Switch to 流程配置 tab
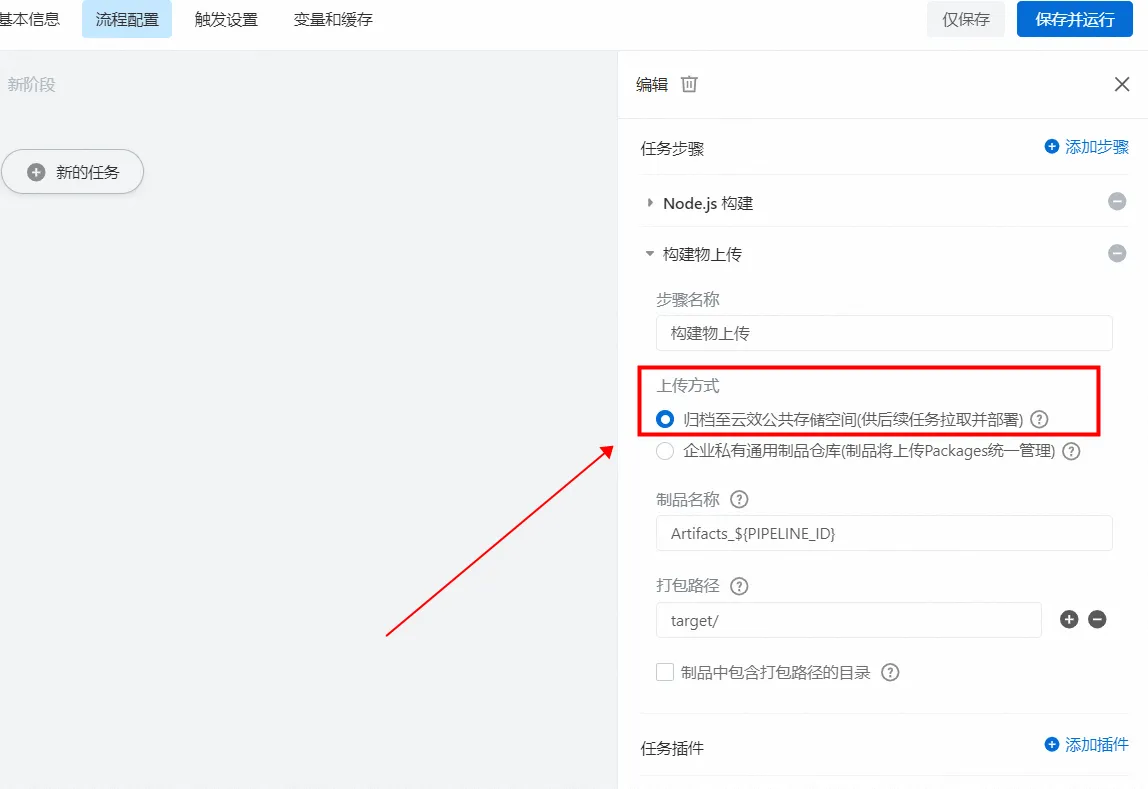Screen dimensions: 1148x789 point(127,19)
